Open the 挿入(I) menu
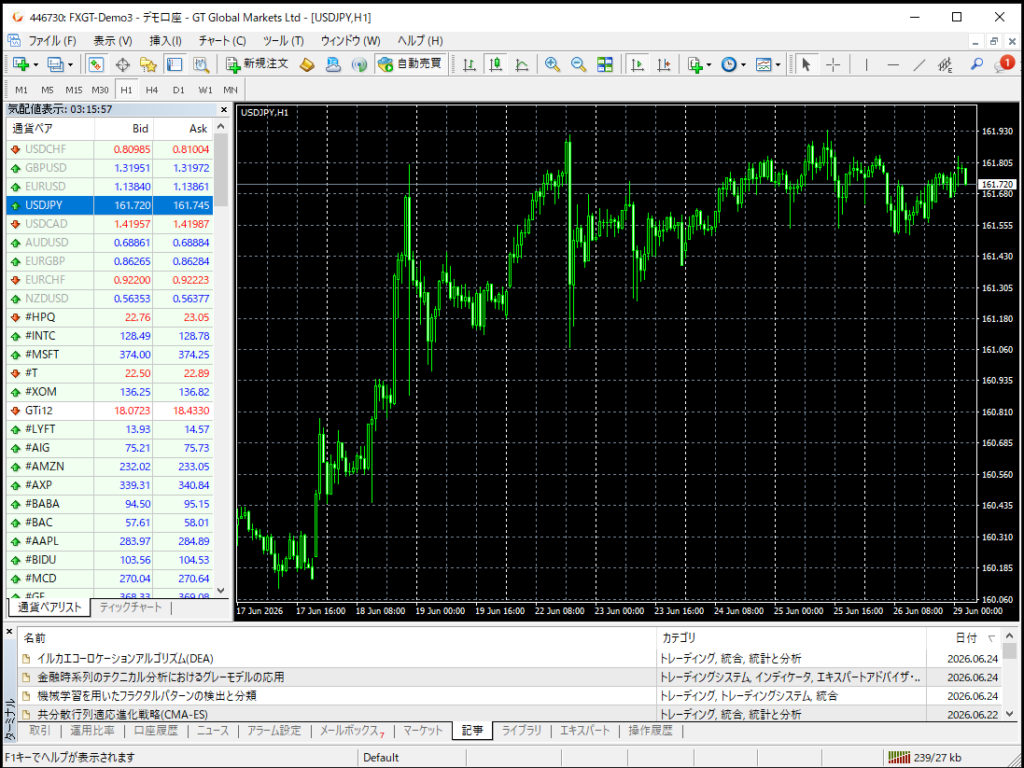 coord(166,40)
